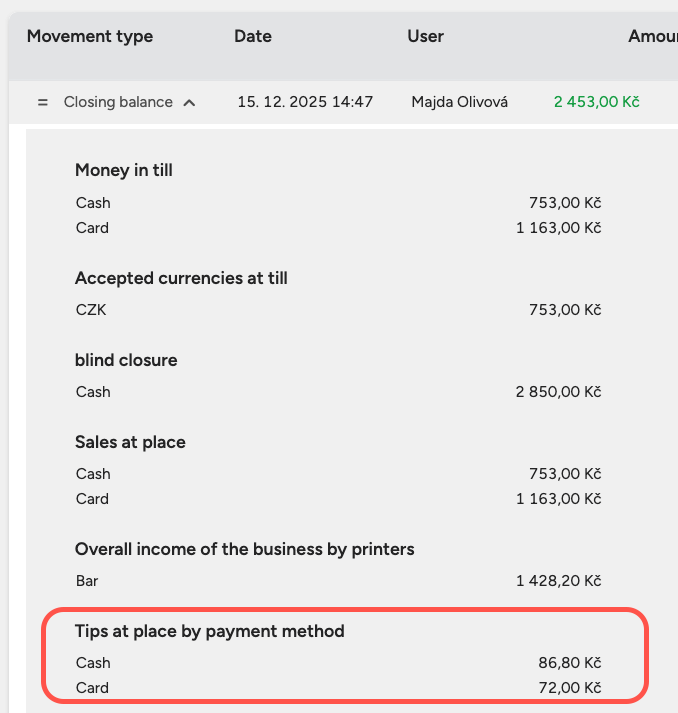678x713 pixels.
Task: Click the Cash tip 86,80 Kč value
Action: [570, 663]
